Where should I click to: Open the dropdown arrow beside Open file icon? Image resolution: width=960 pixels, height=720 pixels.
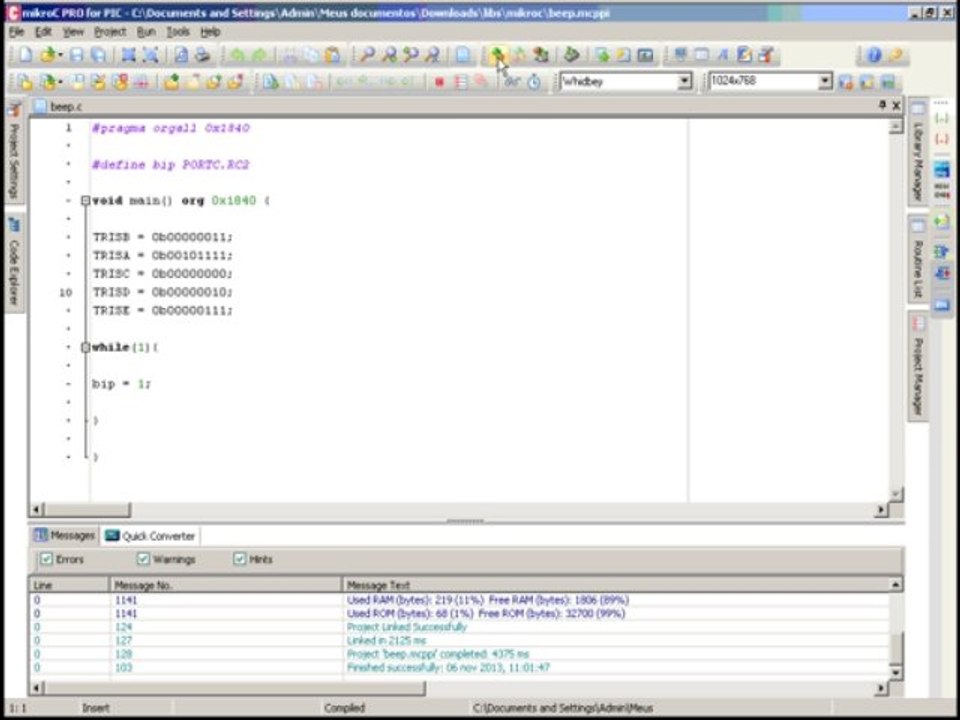click(x=60, y=55)
